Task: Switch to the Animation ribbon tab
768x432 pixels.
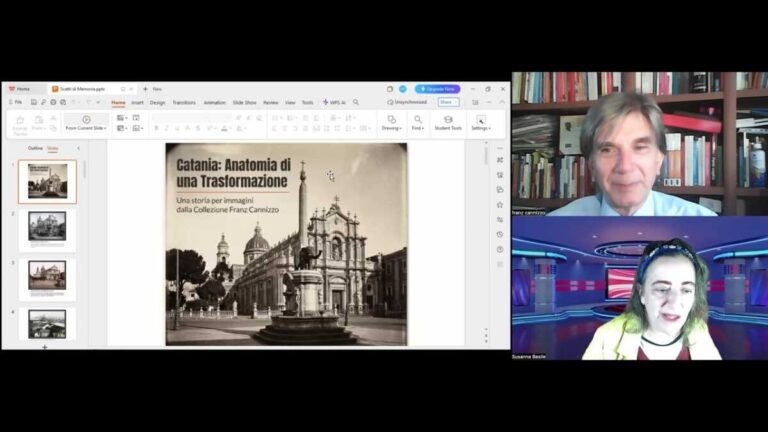Action: (x=215, y=102)
